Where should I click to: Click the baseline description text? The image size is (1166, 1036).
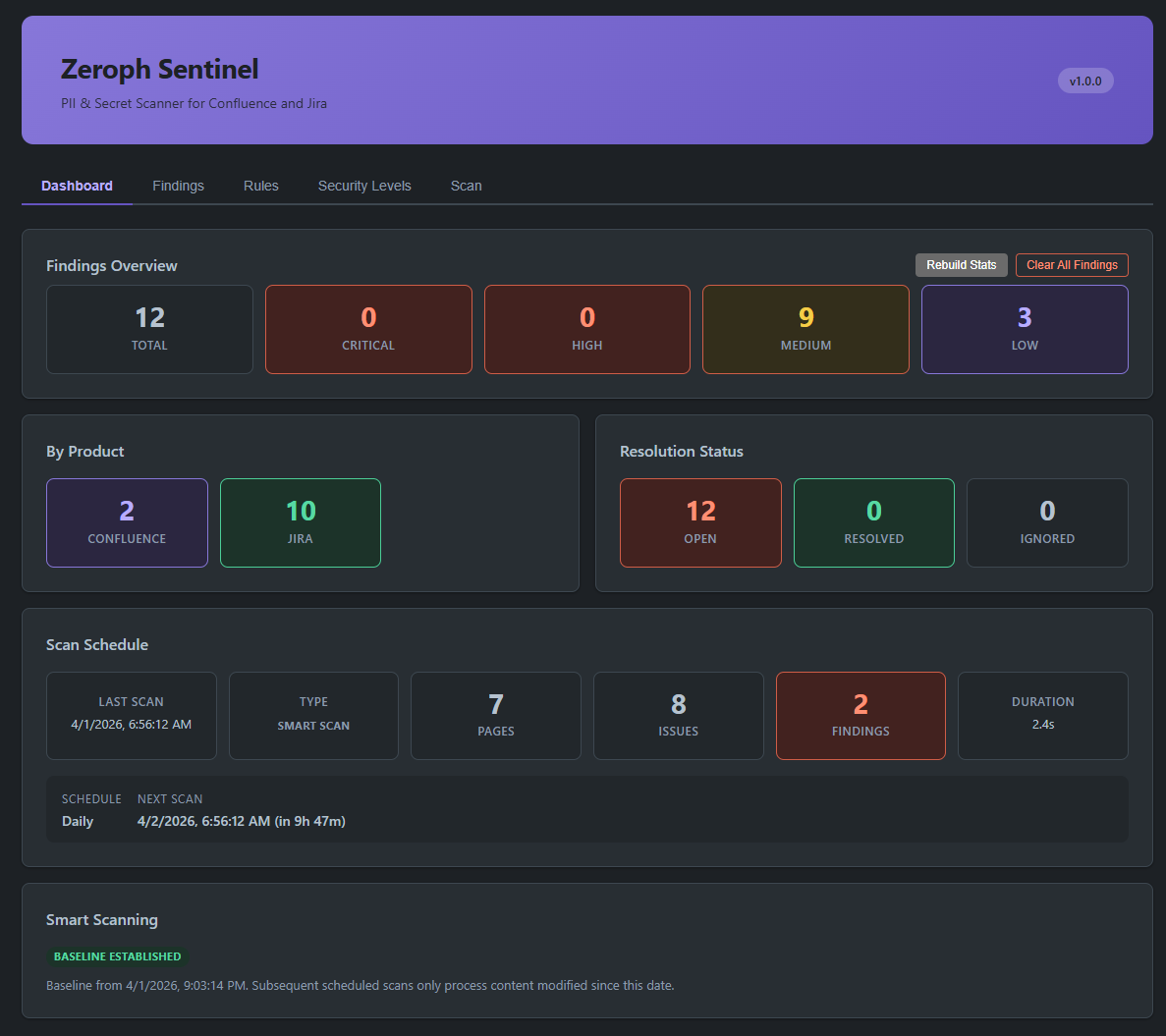(x=360, y=986)
